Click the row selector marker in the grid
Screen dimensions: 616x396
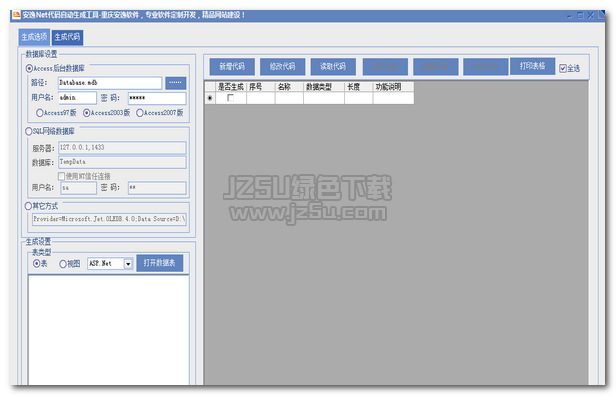[x=210, y=98]
